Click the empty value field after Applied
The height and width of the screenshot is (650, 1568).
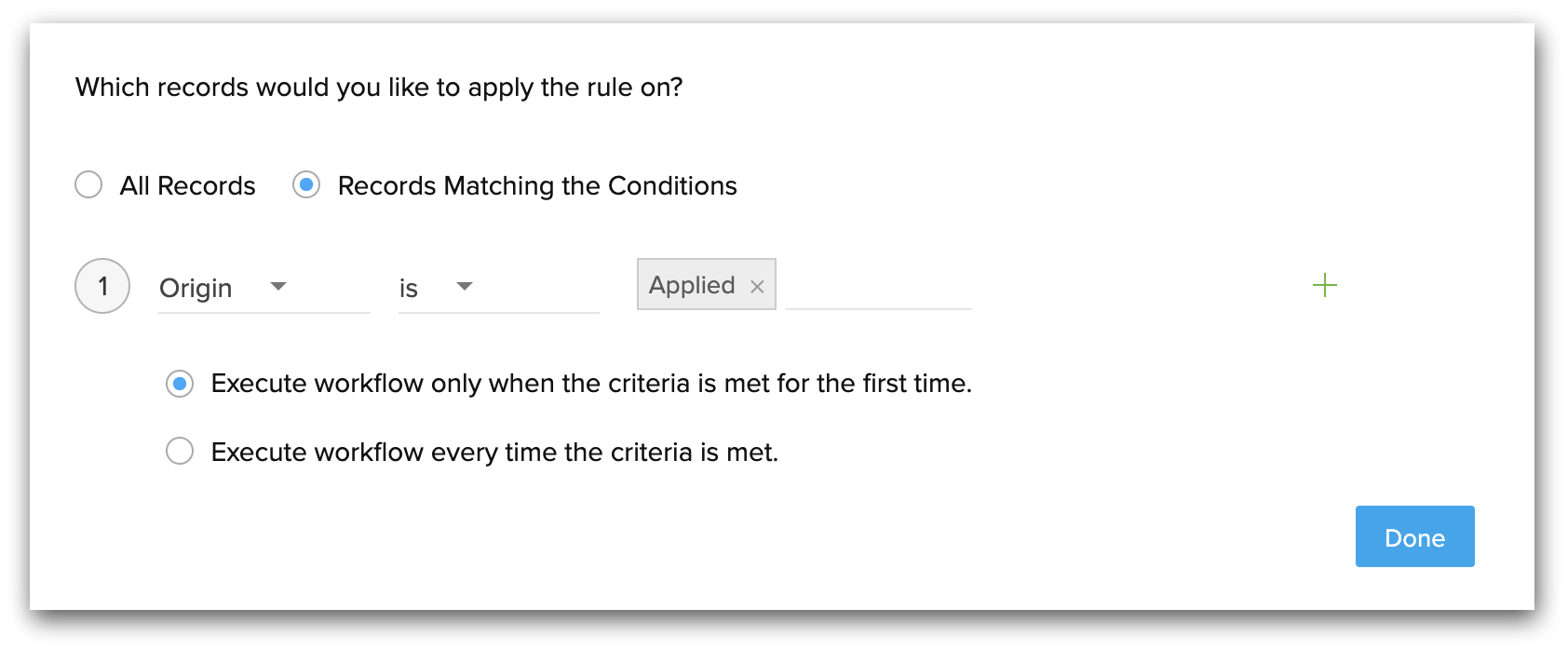pyautogui.click(x=878, y=286)
